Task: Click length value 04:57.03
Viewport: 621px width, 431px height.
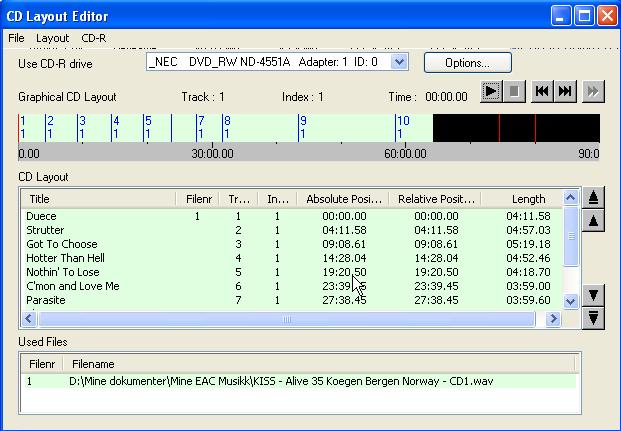Action: 528,230
